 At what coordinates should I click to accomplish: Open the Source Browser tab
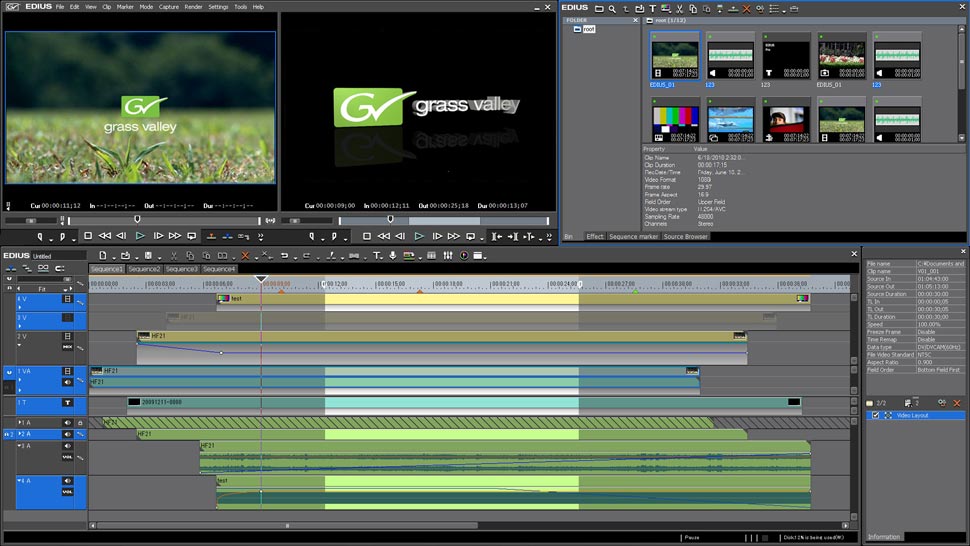point(685,237)
